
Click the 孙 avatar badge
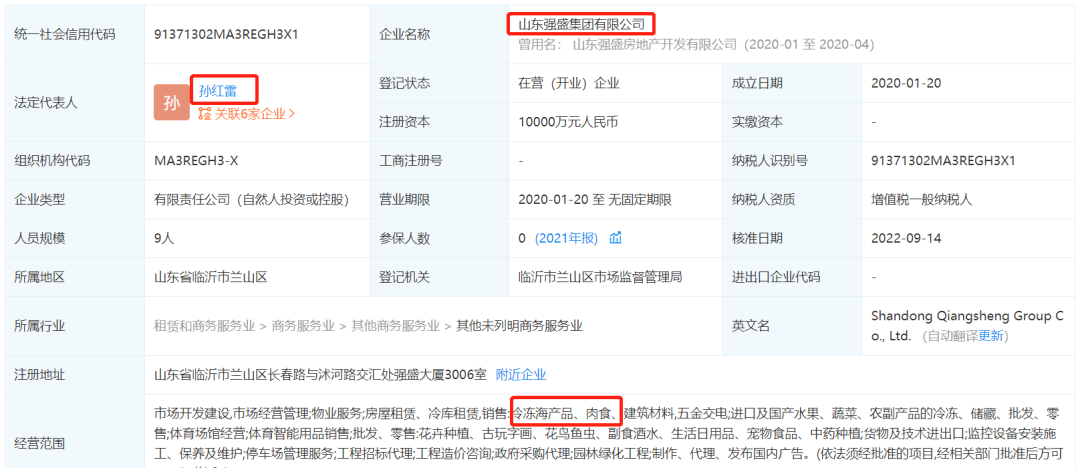click(x=172, y=103)
